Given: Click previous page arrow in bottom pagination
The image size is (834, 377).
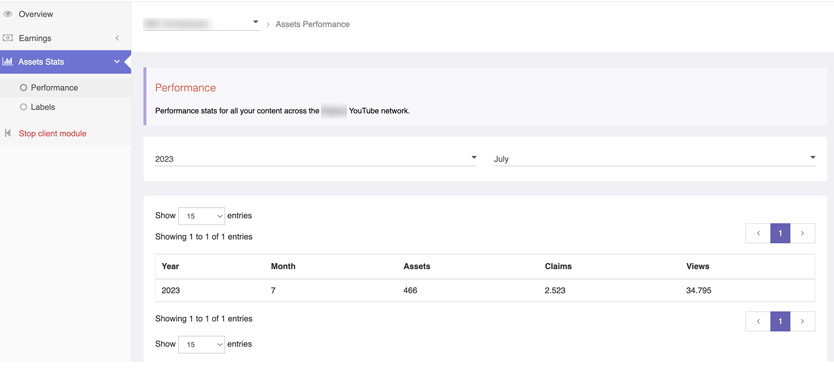Looking at the screenshot, I should [758, 321].
